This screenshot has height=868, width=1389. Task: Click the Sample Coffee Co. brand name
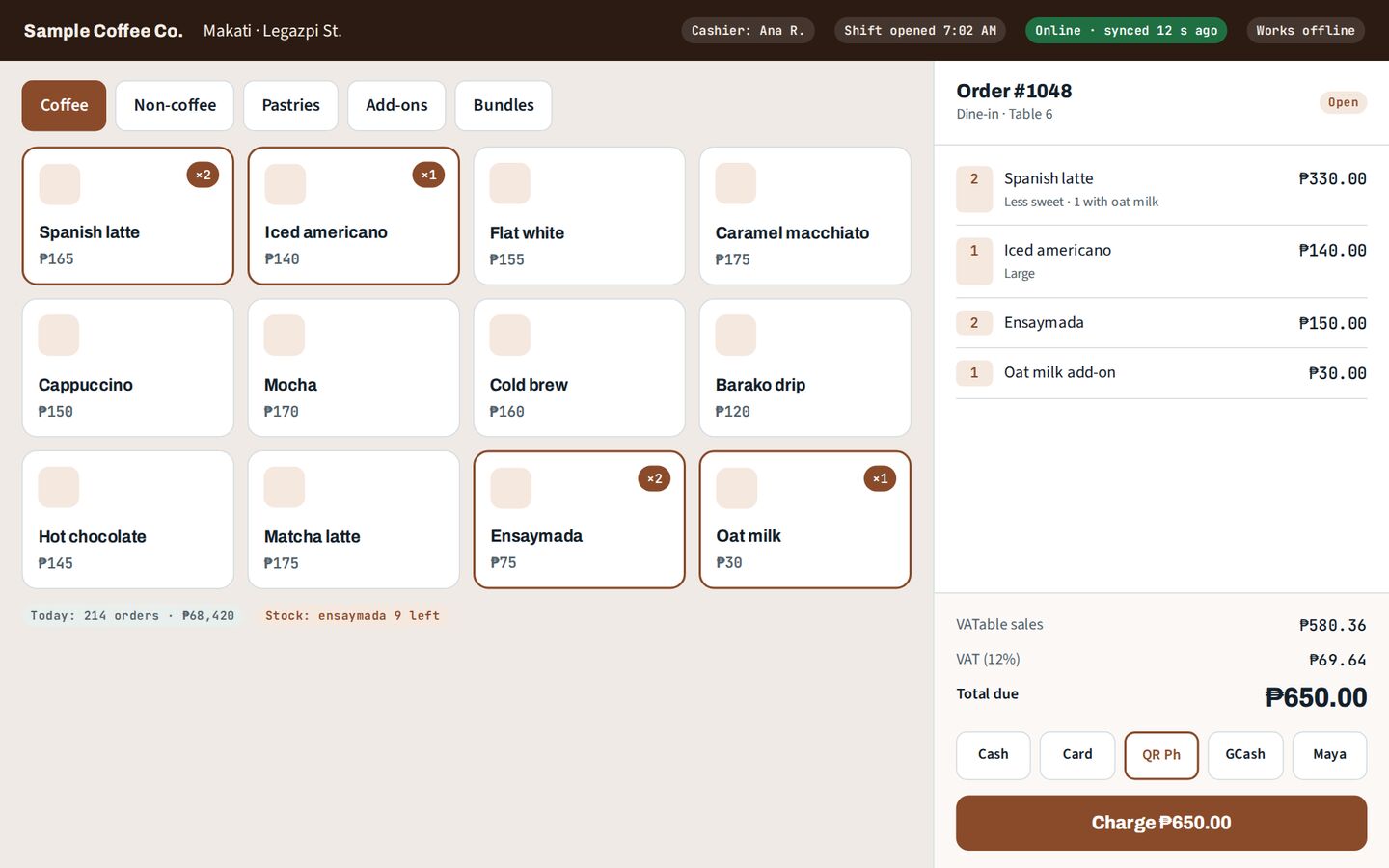click(103, 31)
